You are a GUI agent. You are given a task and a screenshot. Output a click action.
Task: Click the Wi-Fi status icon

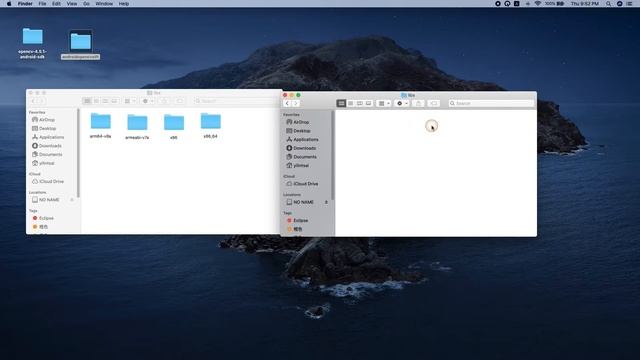point(538,4)
